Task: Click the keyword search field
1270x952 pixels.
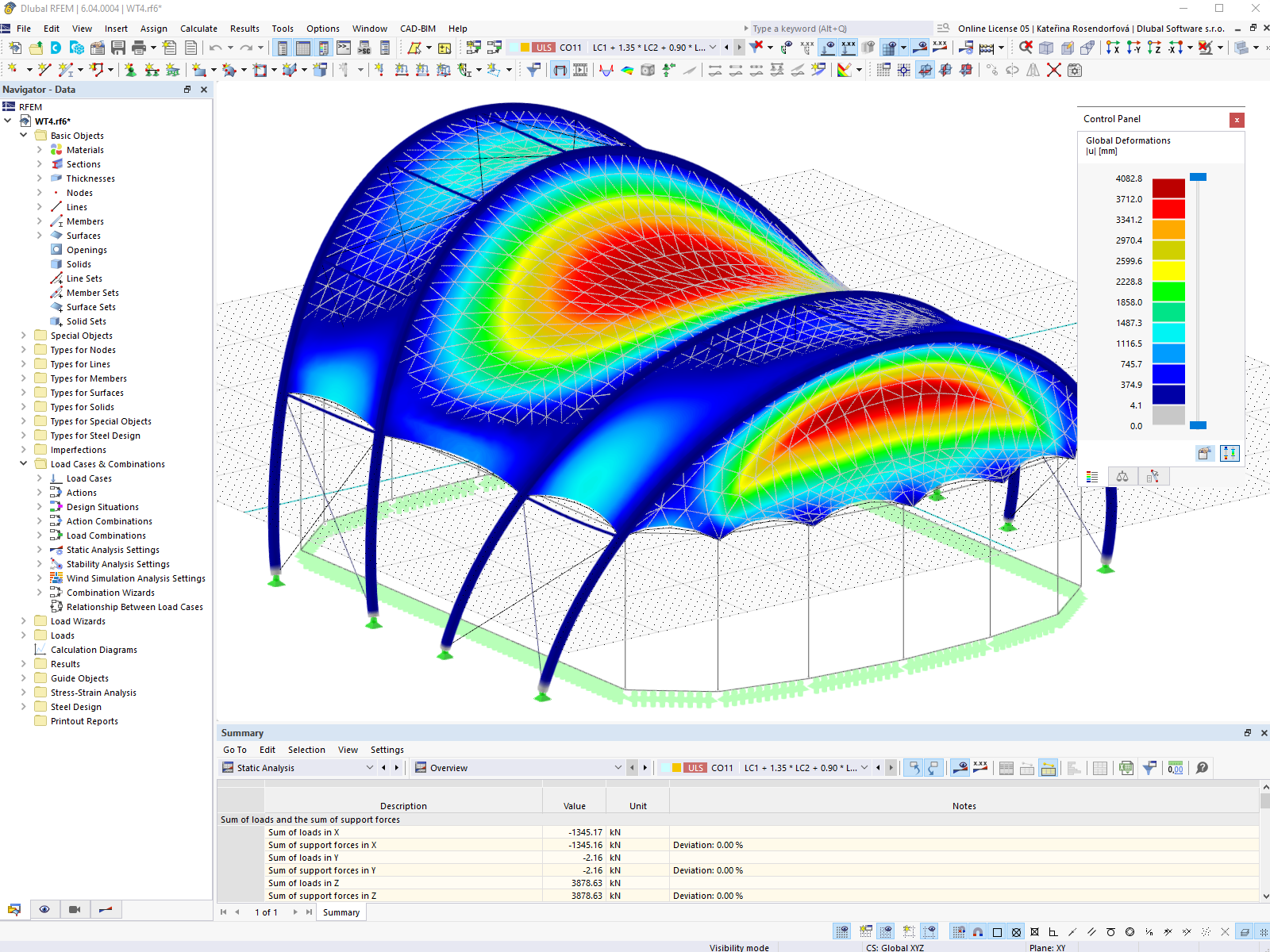Action: point(833,28)
